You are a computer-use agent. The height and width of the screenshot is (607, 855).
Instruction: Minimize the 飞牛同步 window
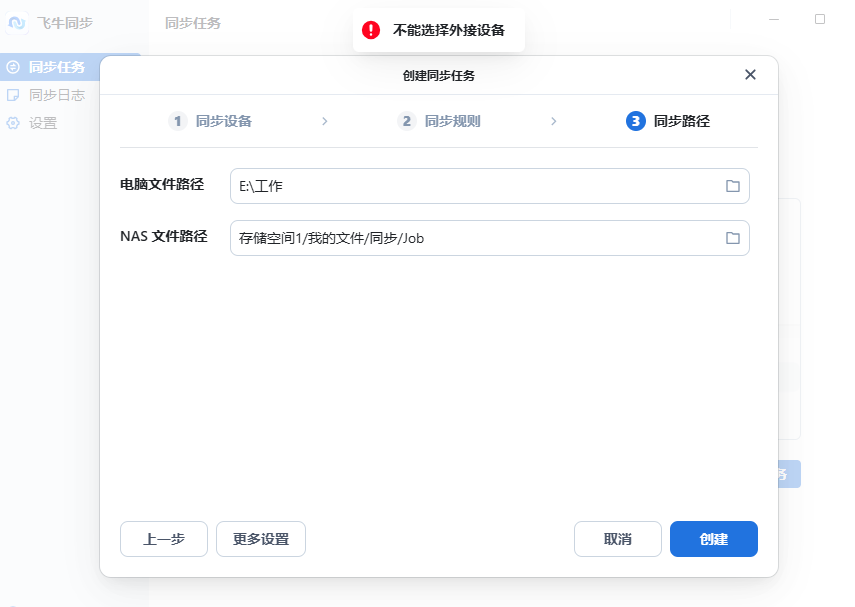click(x=774, y=19)
